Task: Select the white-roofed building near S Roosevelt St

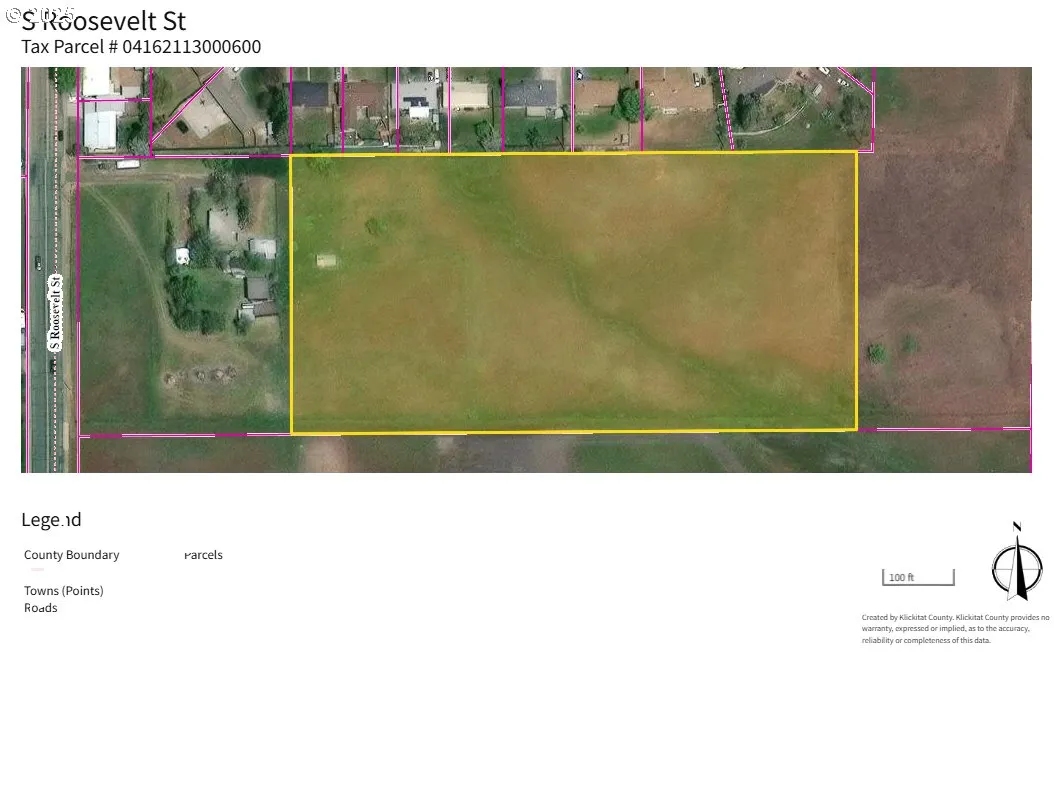Action: click(100, 129)
